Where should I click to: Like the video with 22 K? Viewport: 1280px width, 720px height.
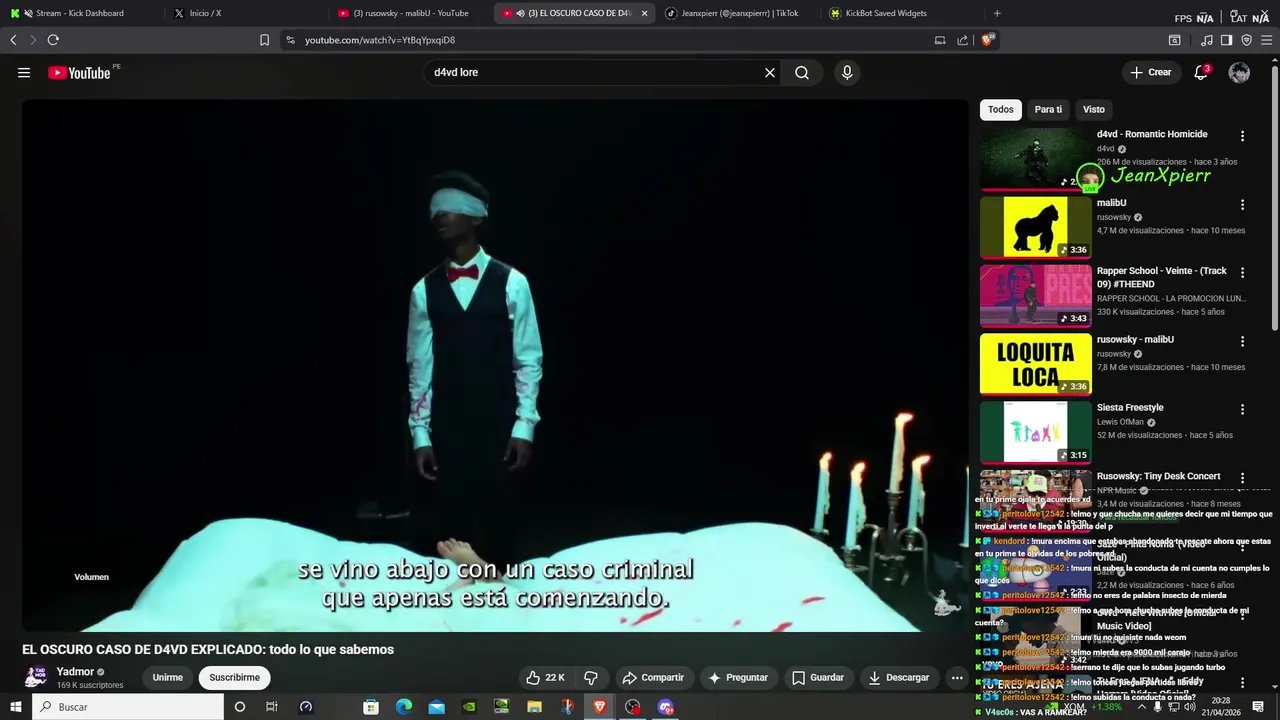point(546,678)
